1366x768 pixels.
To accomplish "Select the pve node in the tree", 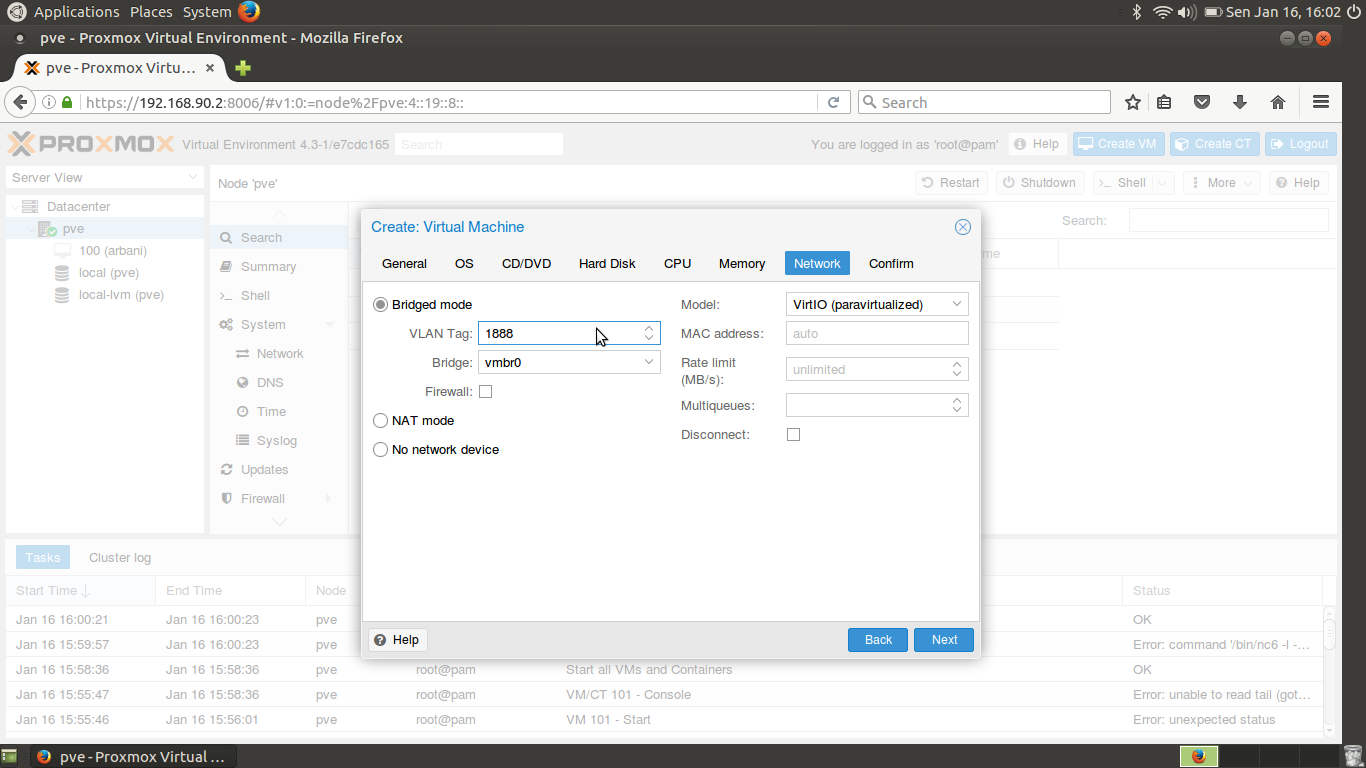I will [x=73, y=228].
